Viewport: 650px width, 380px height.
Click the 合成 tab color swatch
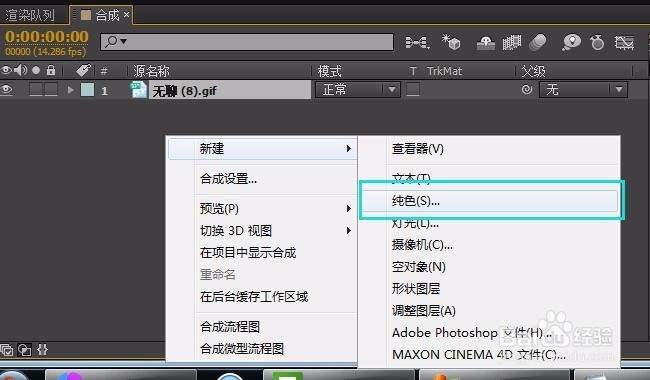[86, 15]
